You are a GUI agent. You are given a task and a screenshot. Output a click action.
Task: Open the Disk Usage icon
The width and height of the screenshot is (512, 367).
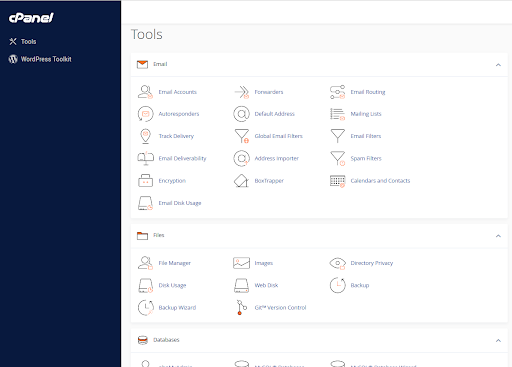[x=145, y=285]
